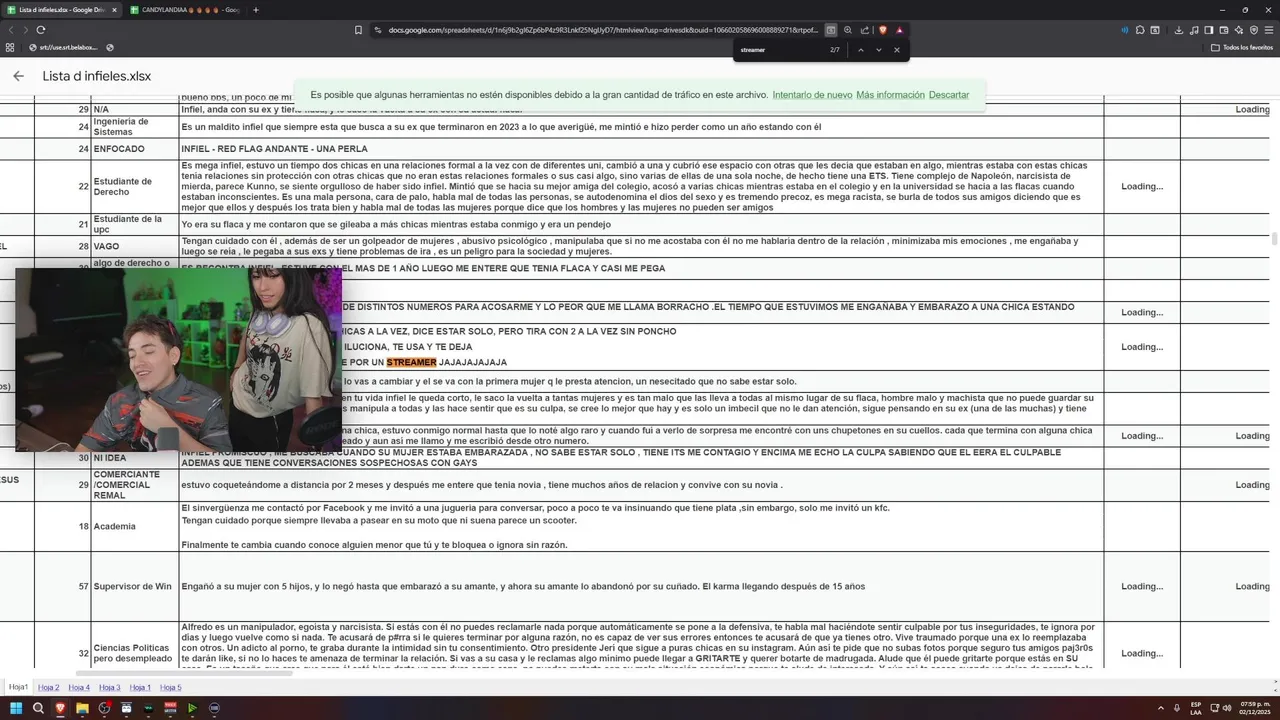The image size is (1280, 720).
Task: Open the browser main hamburger menu
Action: (x=1270, y=30)
